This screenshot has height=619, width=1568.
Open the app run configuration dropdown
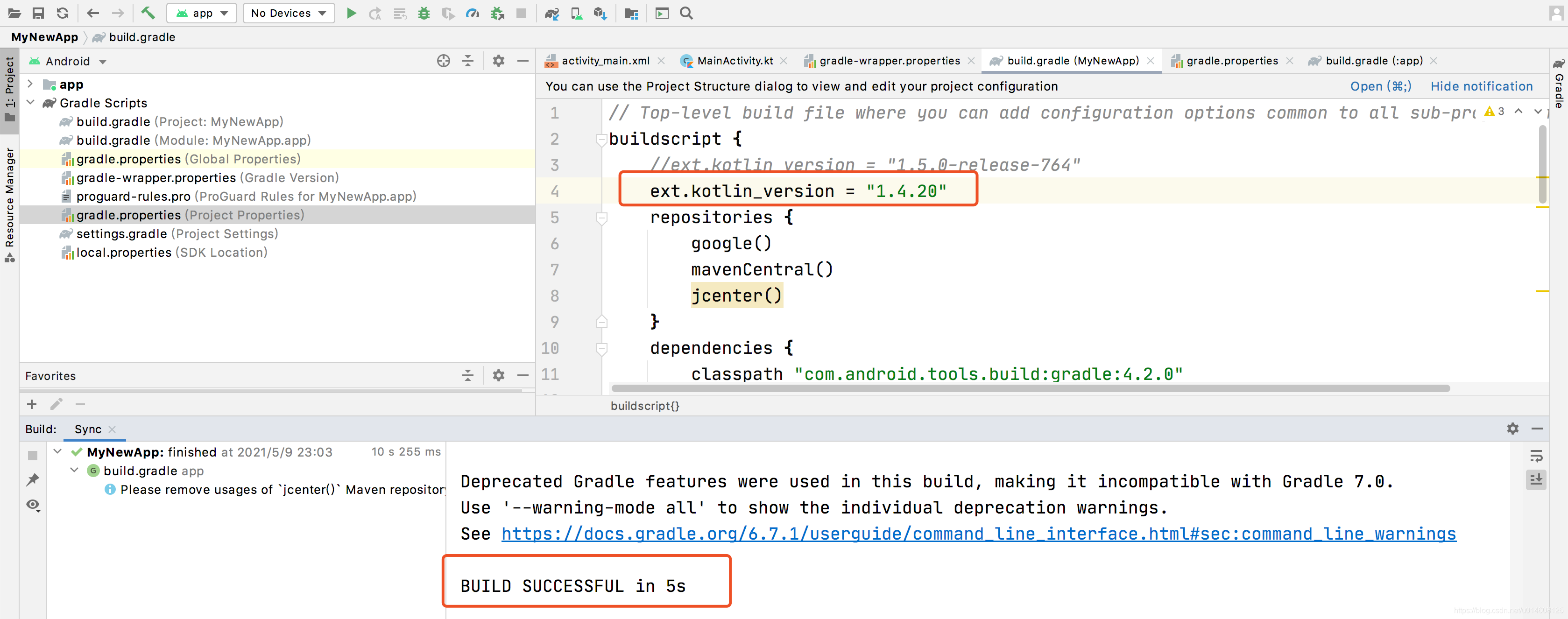pyautogui.click(x=202, y=13)
